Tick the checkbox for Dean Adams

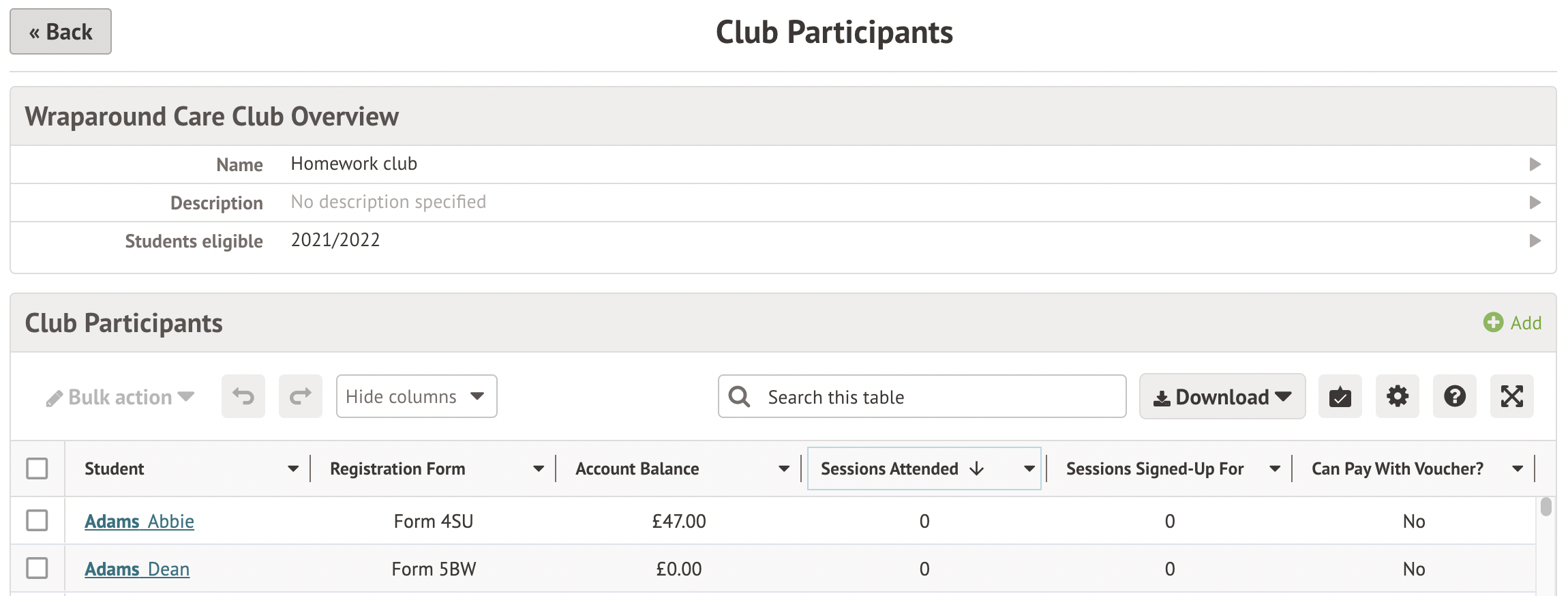pyautogui.click(x=37, y=568)
